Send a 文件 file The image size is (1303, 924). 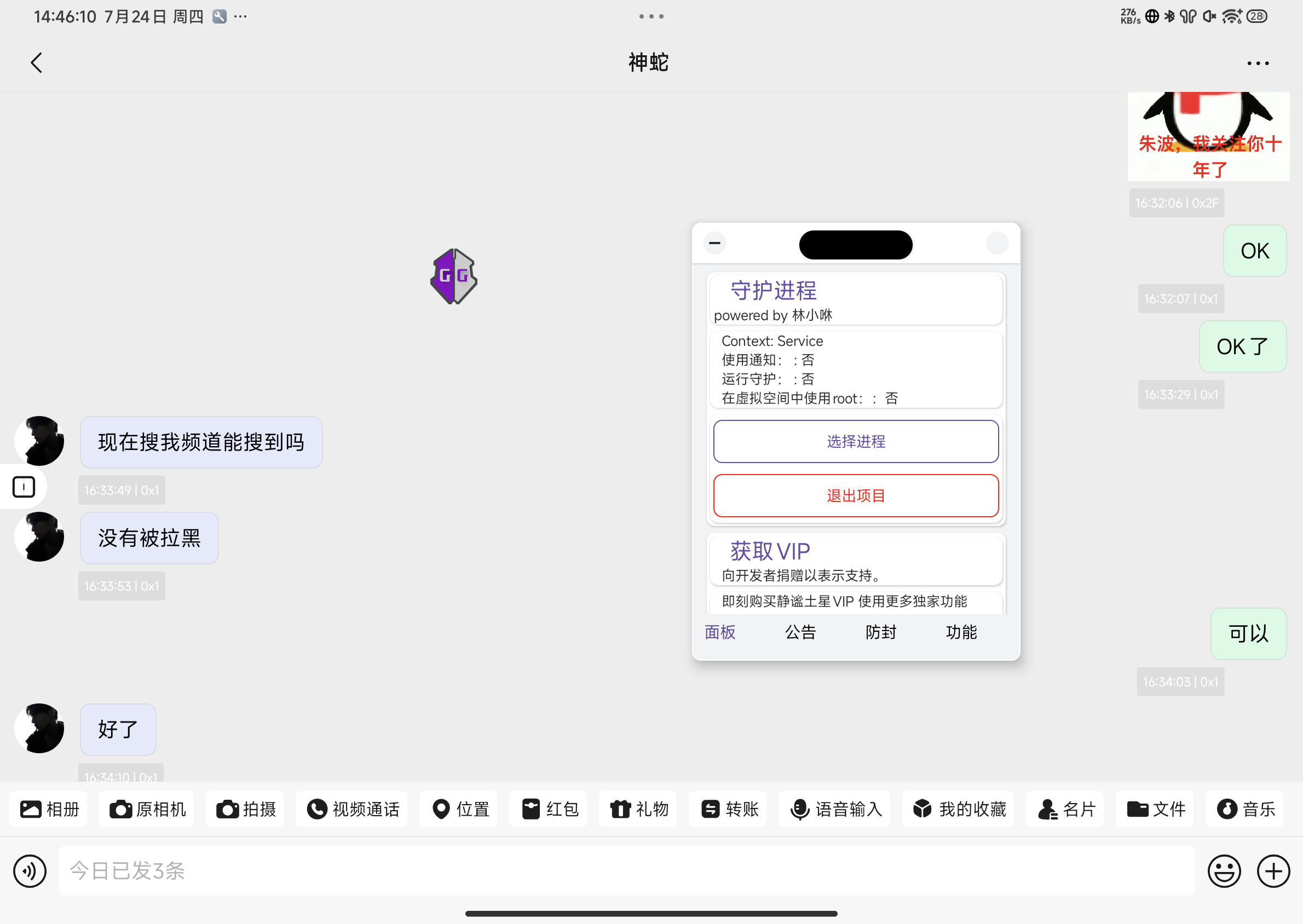(x=1155, y=809)
